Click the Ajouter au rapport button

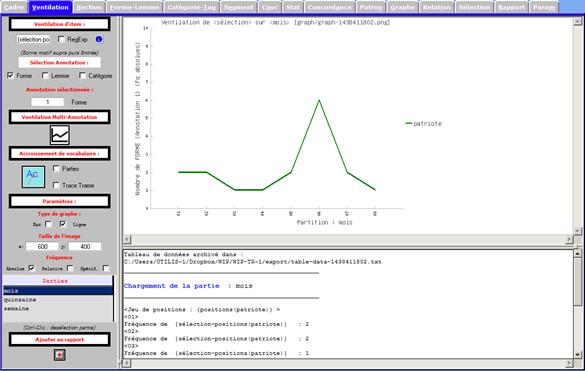pyautogui.click(x=60, y=340)
